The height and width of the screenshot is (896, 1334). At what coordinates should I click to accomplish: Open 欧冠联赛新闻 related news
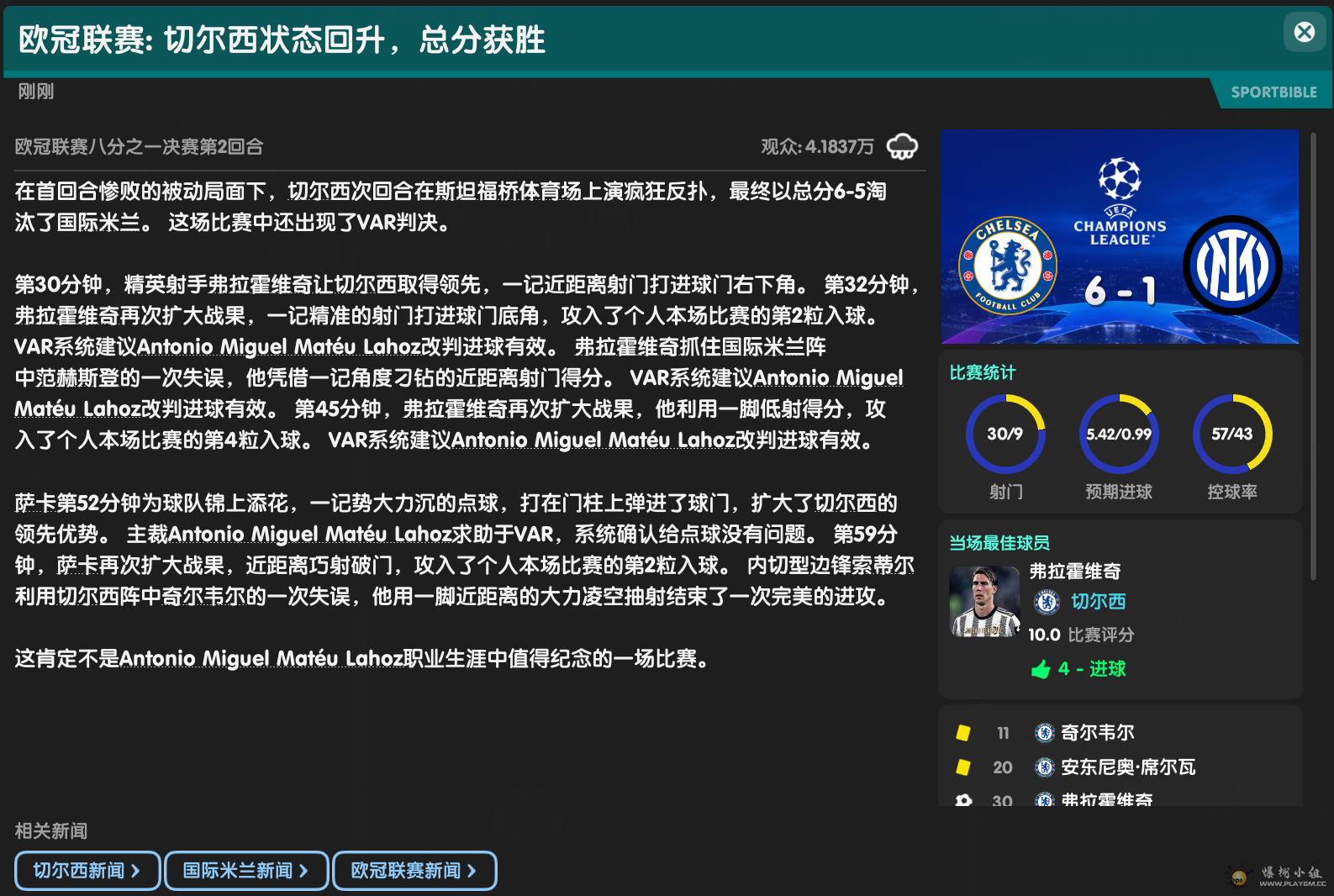pyautogui.click(x=414, y=871)
